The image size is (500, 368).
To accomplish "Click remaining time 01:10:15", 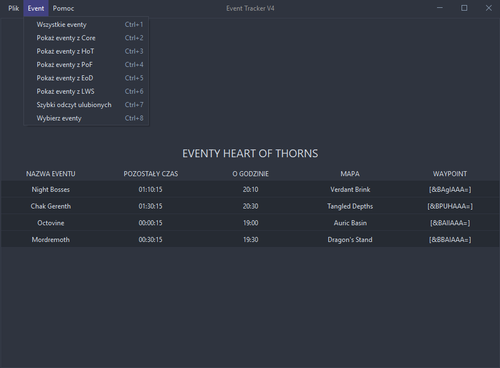I will [x=150, y=190].
